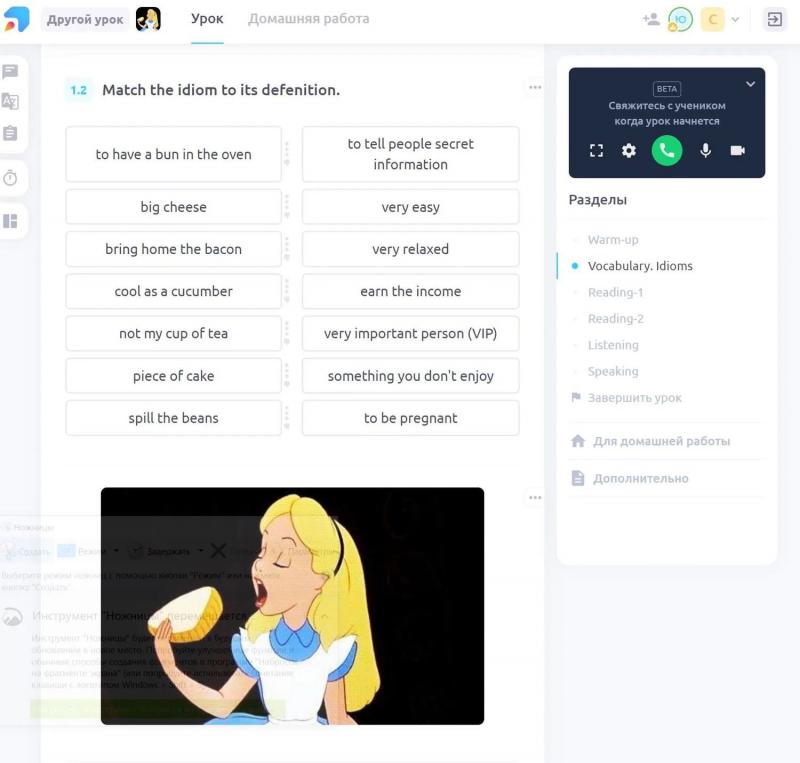Viewport: 800px width, 763px height.
Task: Open the notes clipboard icon in sidebar
Action: click(10, 133)
